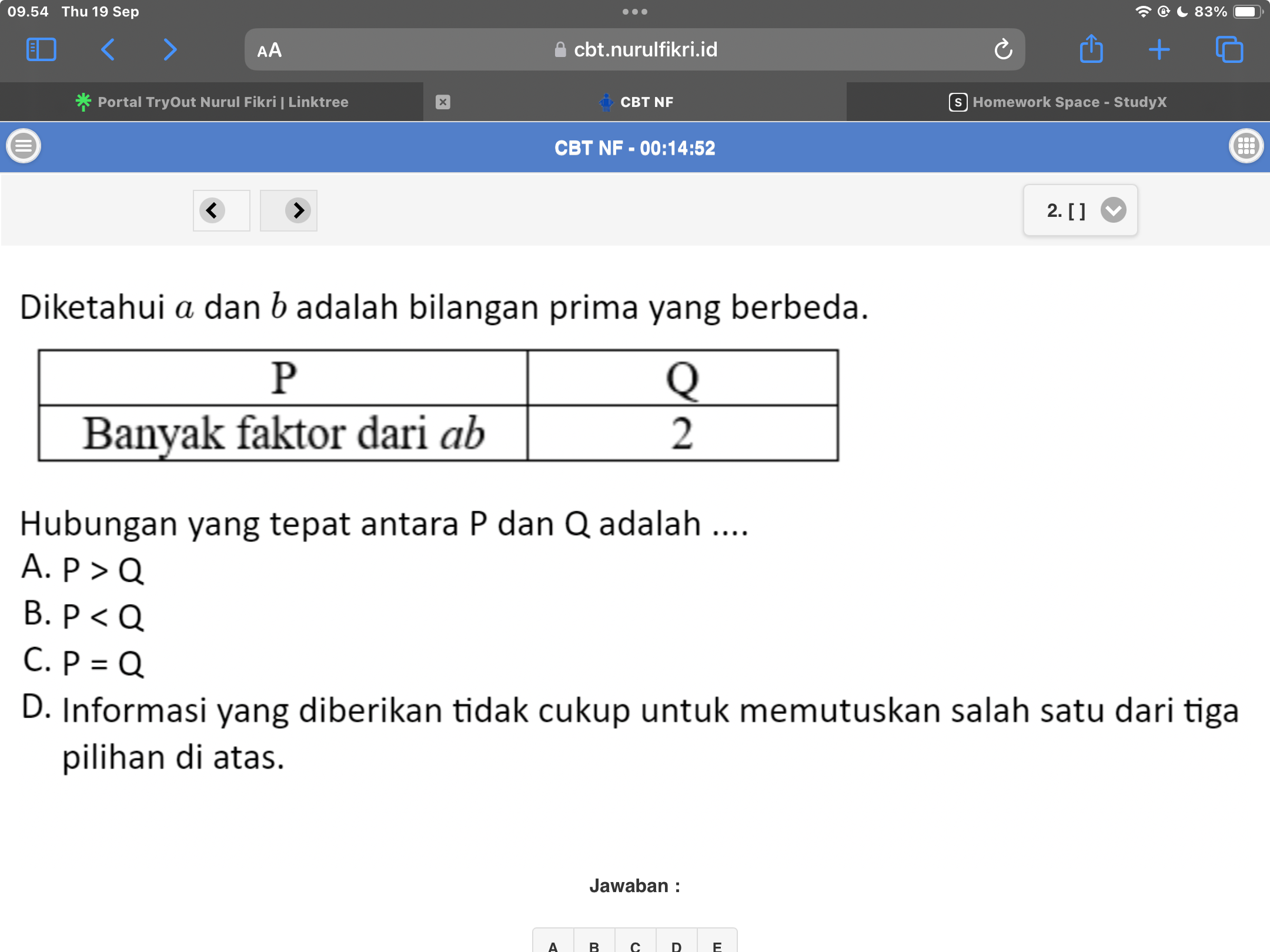Switch to Homework Space - StudyX tab
This screenshot has height=952, width=1270.
click(1058, 102)
